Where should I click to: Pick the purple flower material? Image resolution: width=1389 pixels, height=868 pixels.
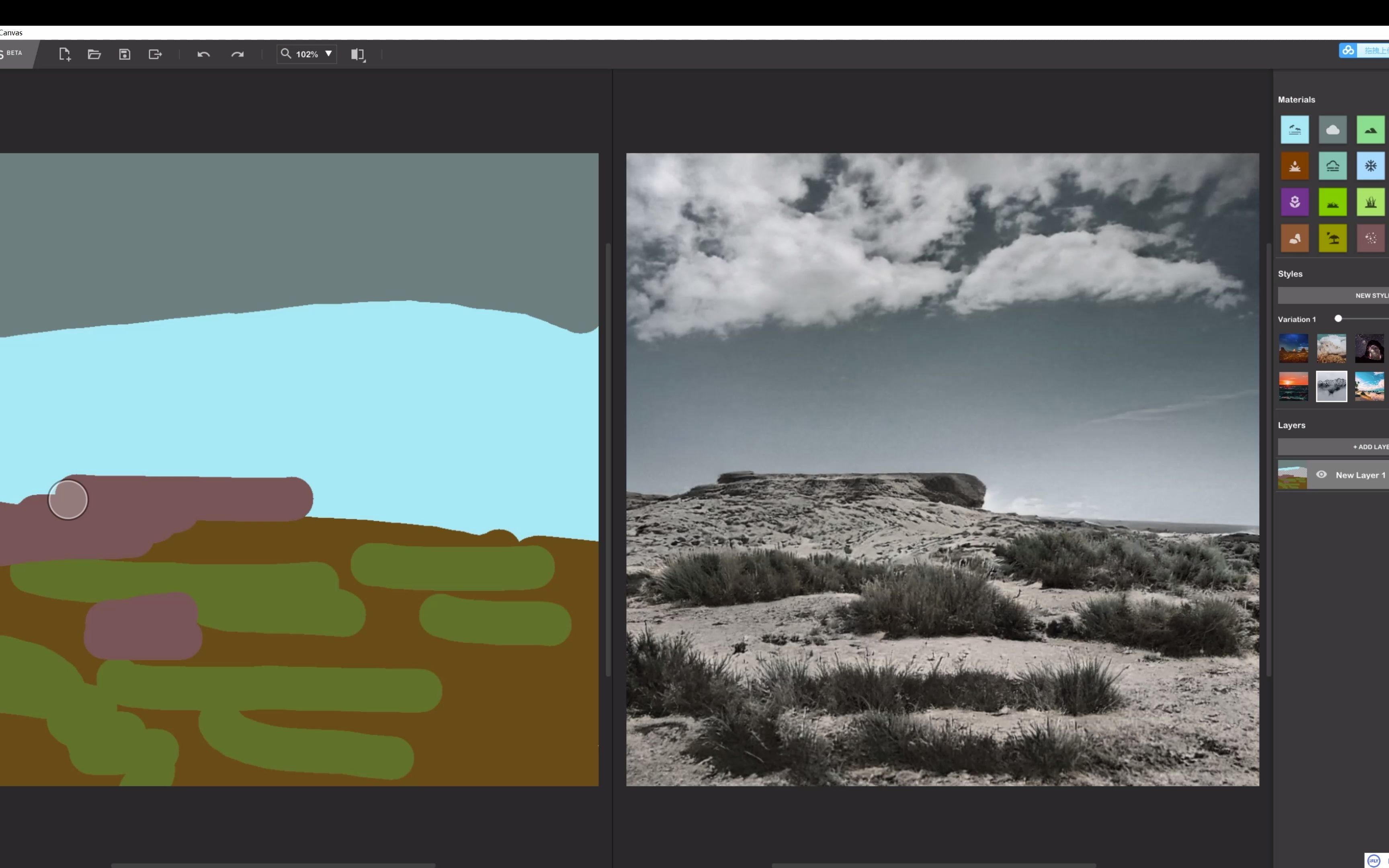click(x=1294, y=202)
